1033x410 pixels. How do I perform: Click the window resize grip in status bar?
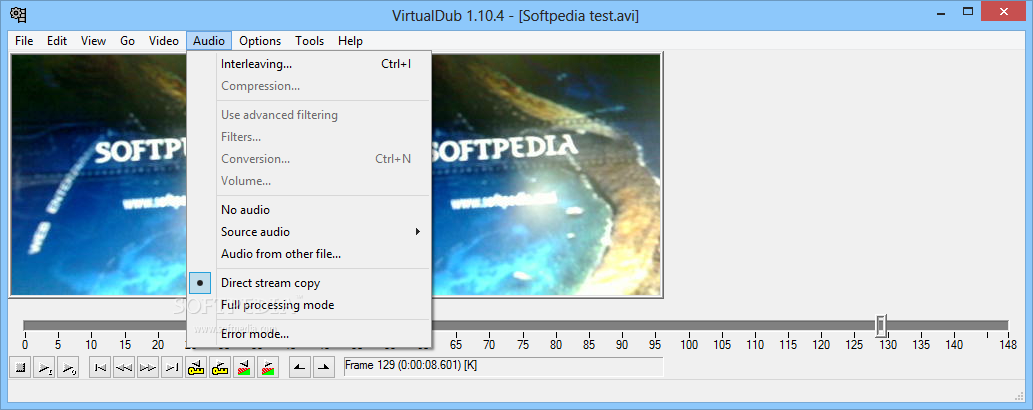click(1017, 395)
